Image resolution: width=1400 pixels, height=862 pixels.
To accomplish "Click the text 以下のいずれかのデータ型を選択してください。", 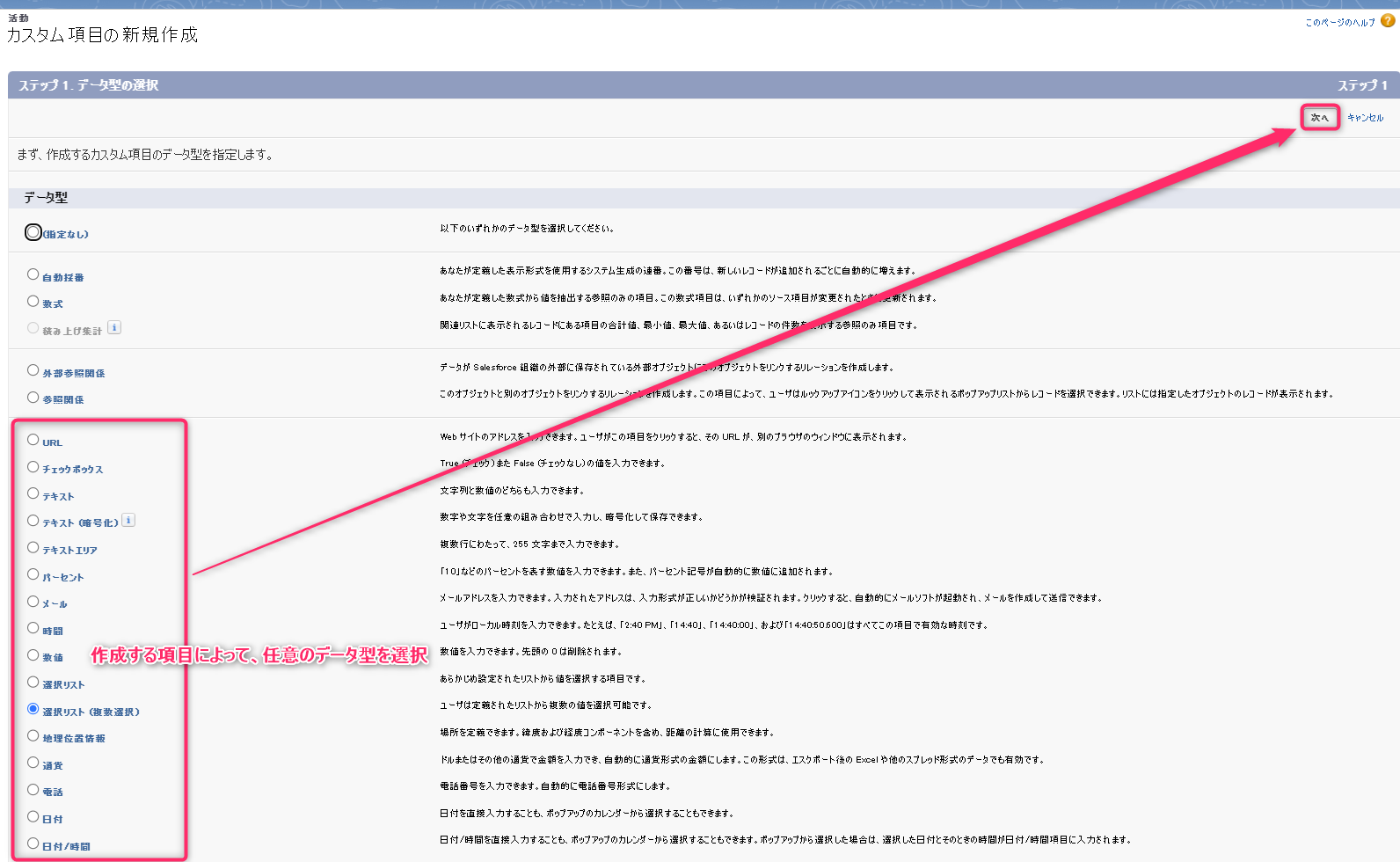I will pos(528,228).
